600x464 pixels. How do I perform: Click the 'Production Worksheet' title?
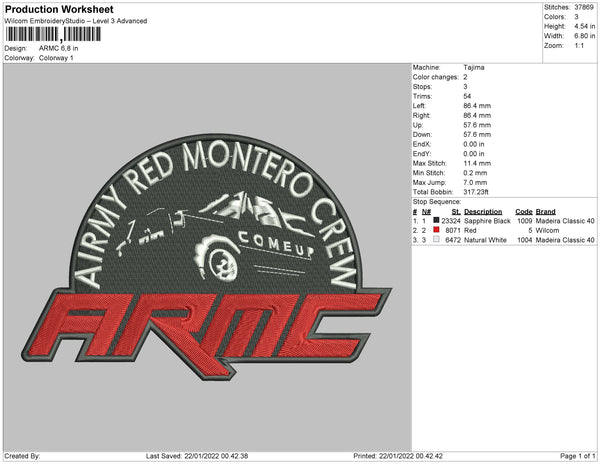(59, 10)
